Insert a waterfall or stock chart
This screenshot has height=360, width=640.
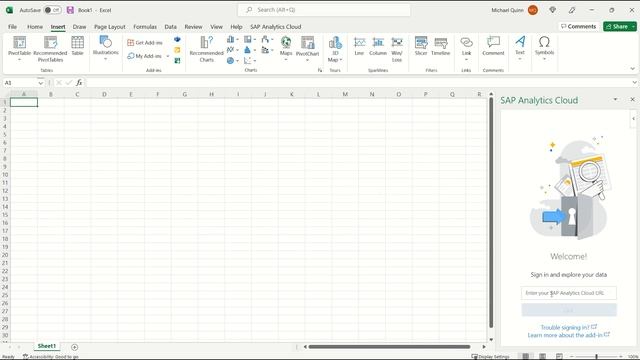click(x=267, y=39)
